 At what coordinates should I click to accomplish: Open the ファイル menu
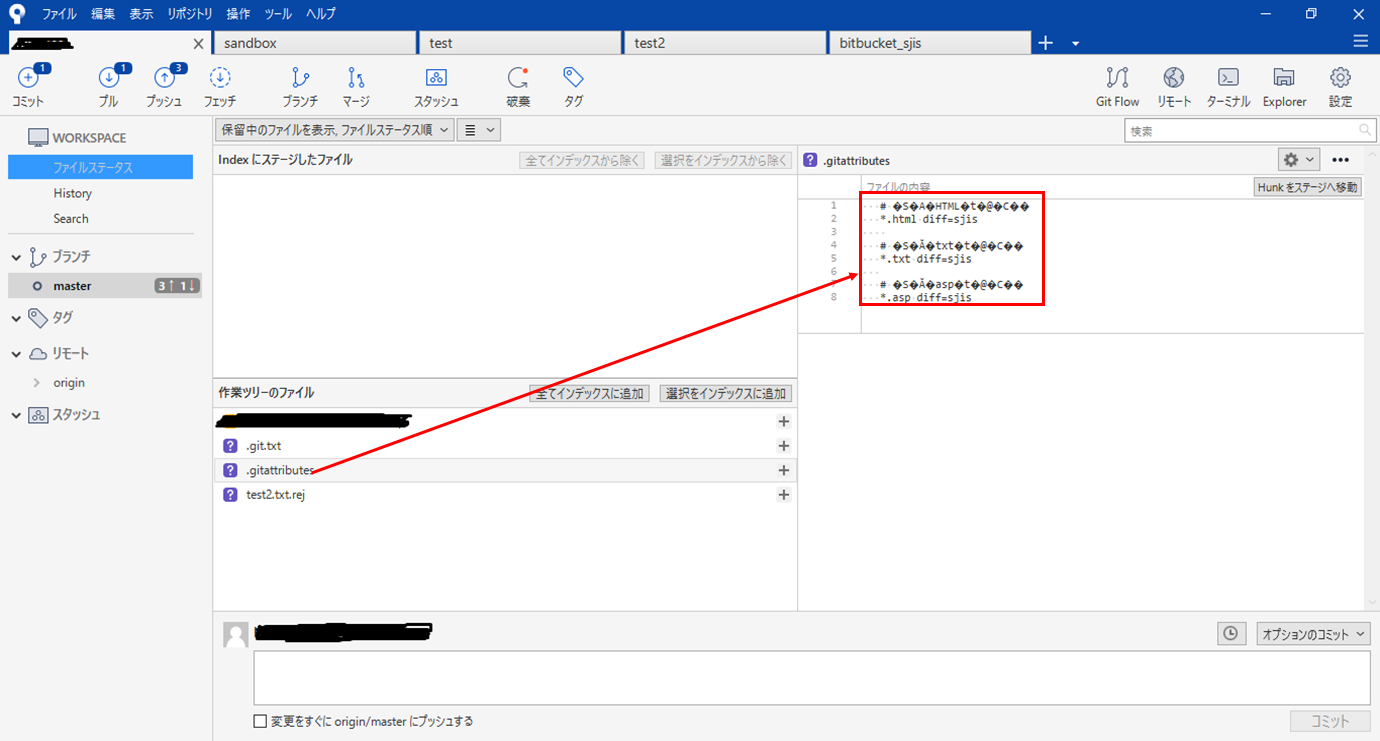(59, 14)
